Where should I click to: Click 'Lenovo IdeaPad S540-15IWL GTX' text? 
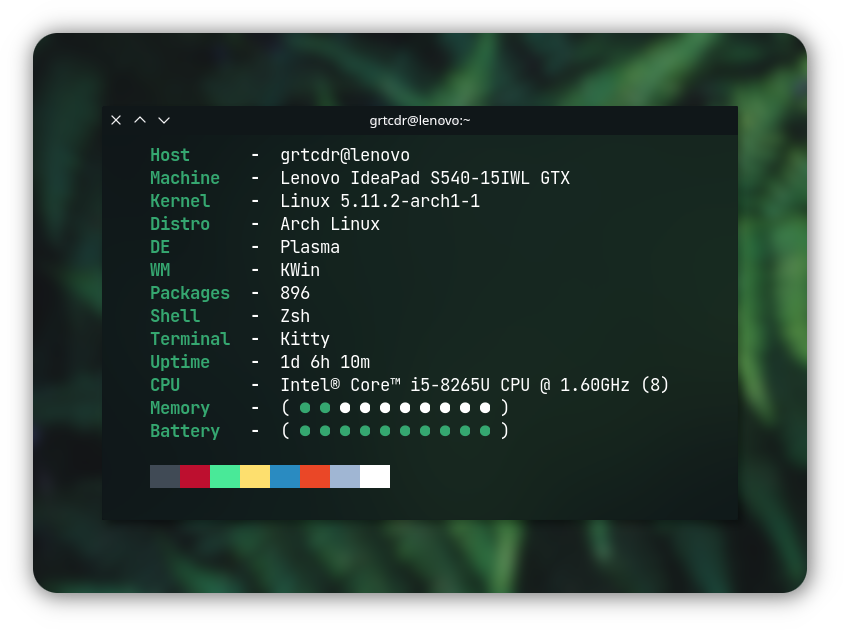[425, 178]
